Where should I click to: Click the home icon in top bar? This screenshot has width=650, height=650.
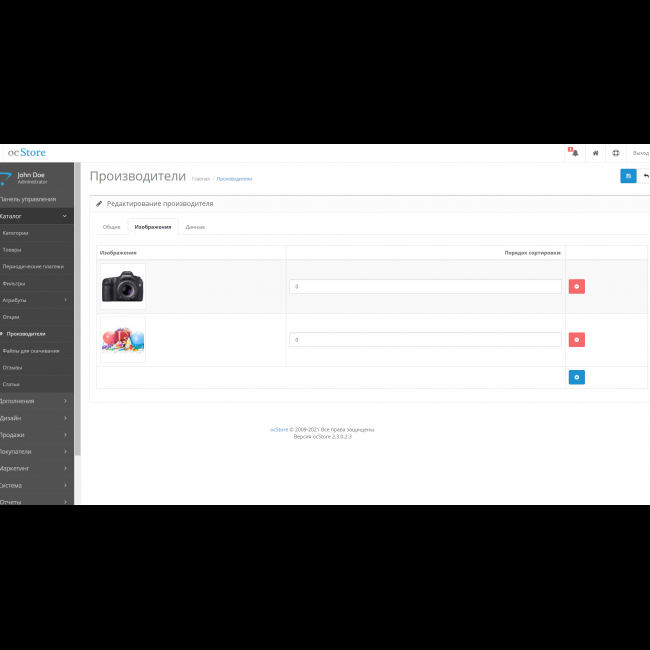coord(595,153)
